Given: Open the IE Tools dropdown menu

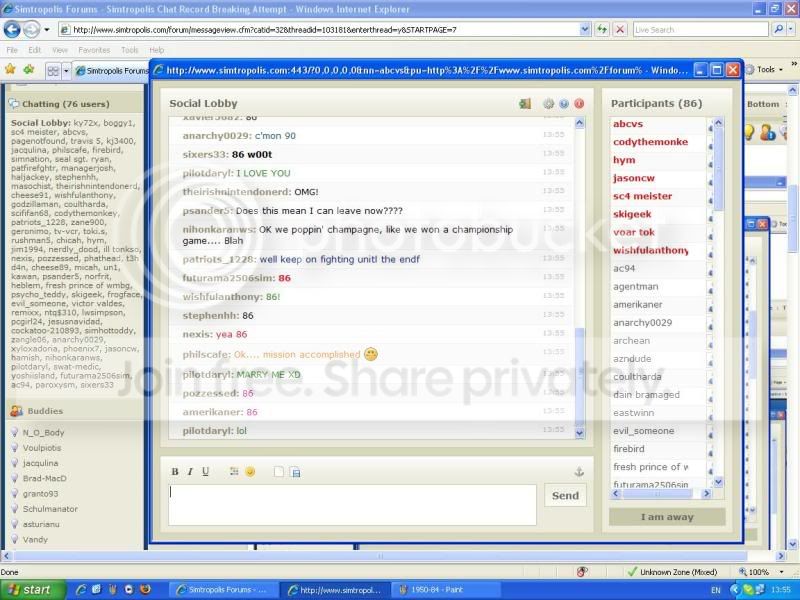Looking at the screenshot, I should coord(765,69).
